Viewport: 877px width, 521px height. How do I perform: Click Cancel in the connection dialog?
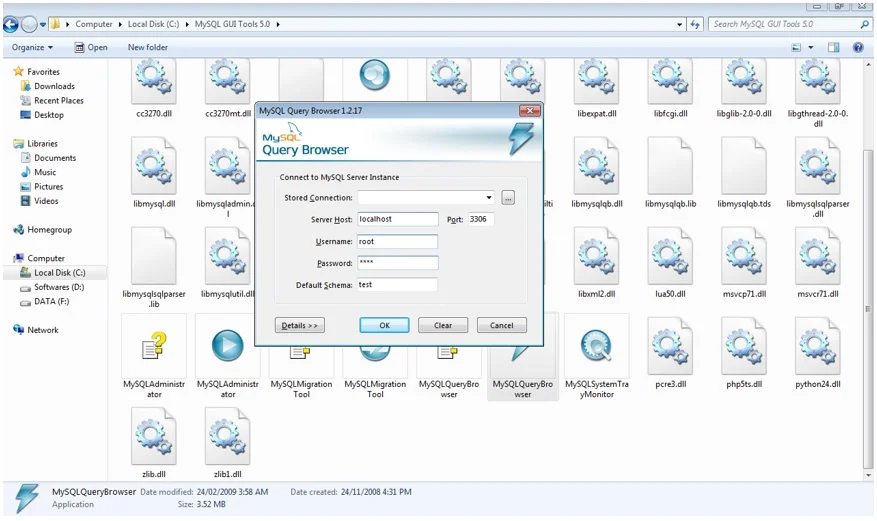pyautogui.click(x=502, y=325)
